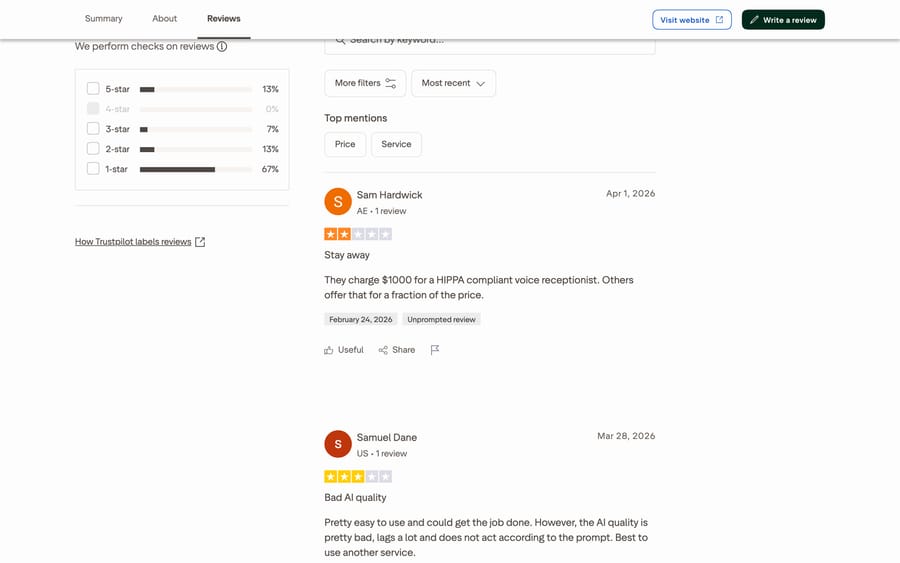This screenshot has width=900, height=563.
Task: Click the Unprompted review label
Action: 441,319
